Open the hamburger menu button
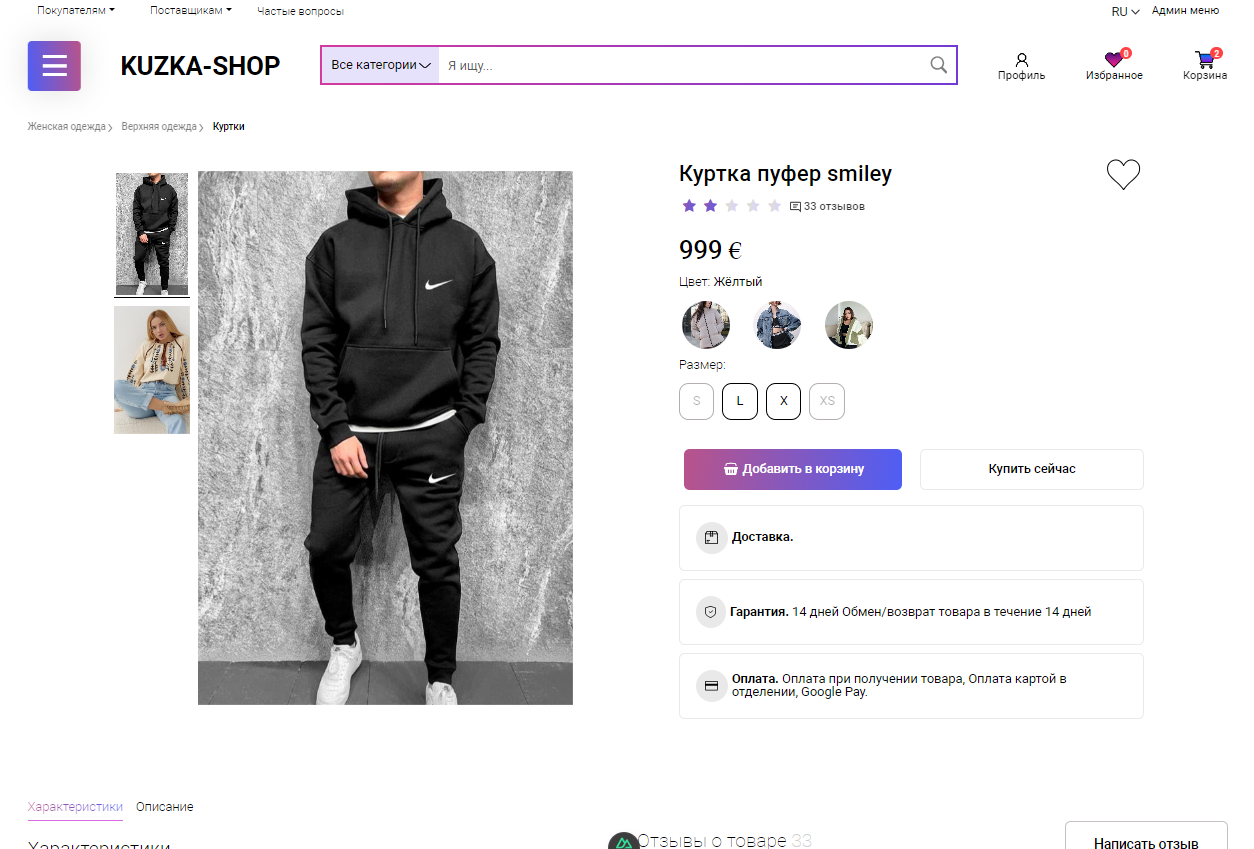Image resolution: width=1254 pixels, height=849 pixels. click(54, 66)
